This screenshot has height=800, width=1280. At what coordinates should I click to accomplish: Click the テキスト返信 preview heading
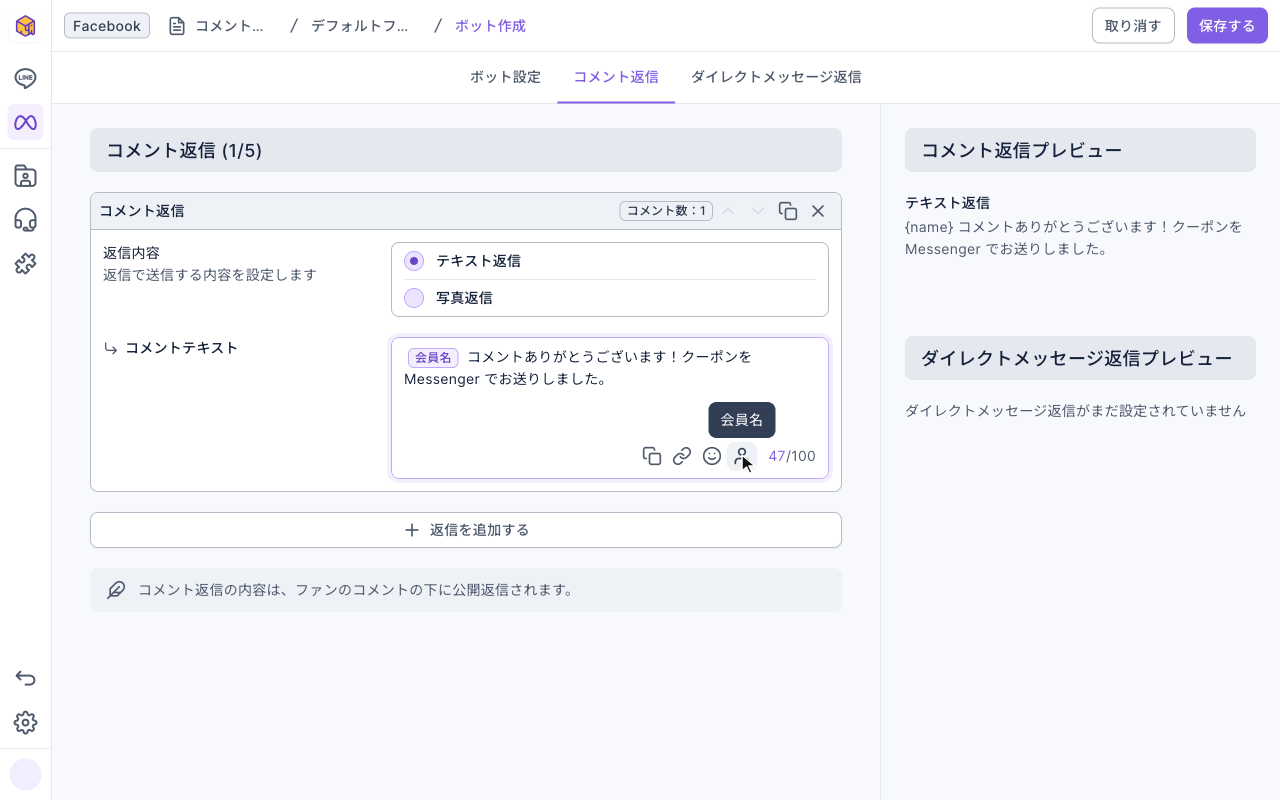(x=947, y=203)
